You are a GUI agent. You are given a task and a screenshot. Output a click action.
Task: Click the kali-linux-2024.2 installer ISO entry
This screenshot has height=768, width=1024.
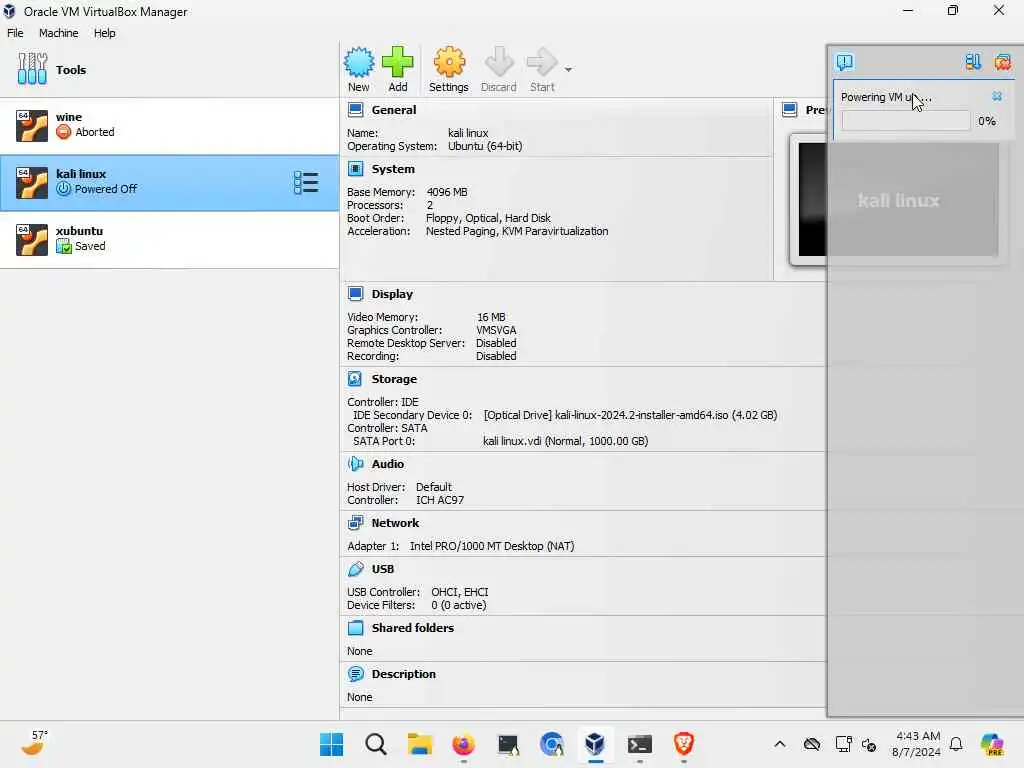click(x=630, y=415)
